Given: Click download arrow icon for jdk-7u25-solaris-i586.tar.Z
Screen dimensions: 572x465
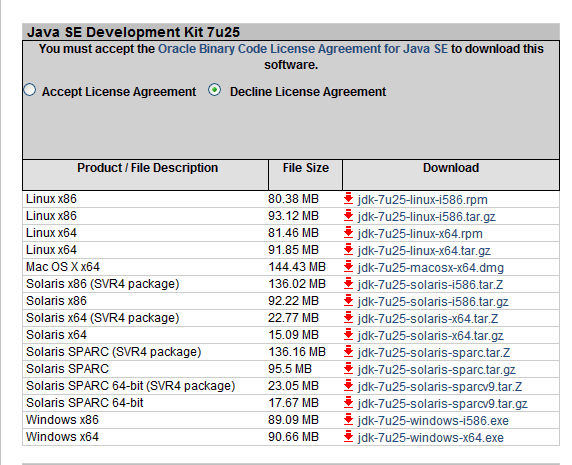Looking at the screenshot, I should click(x=348, y=283).
